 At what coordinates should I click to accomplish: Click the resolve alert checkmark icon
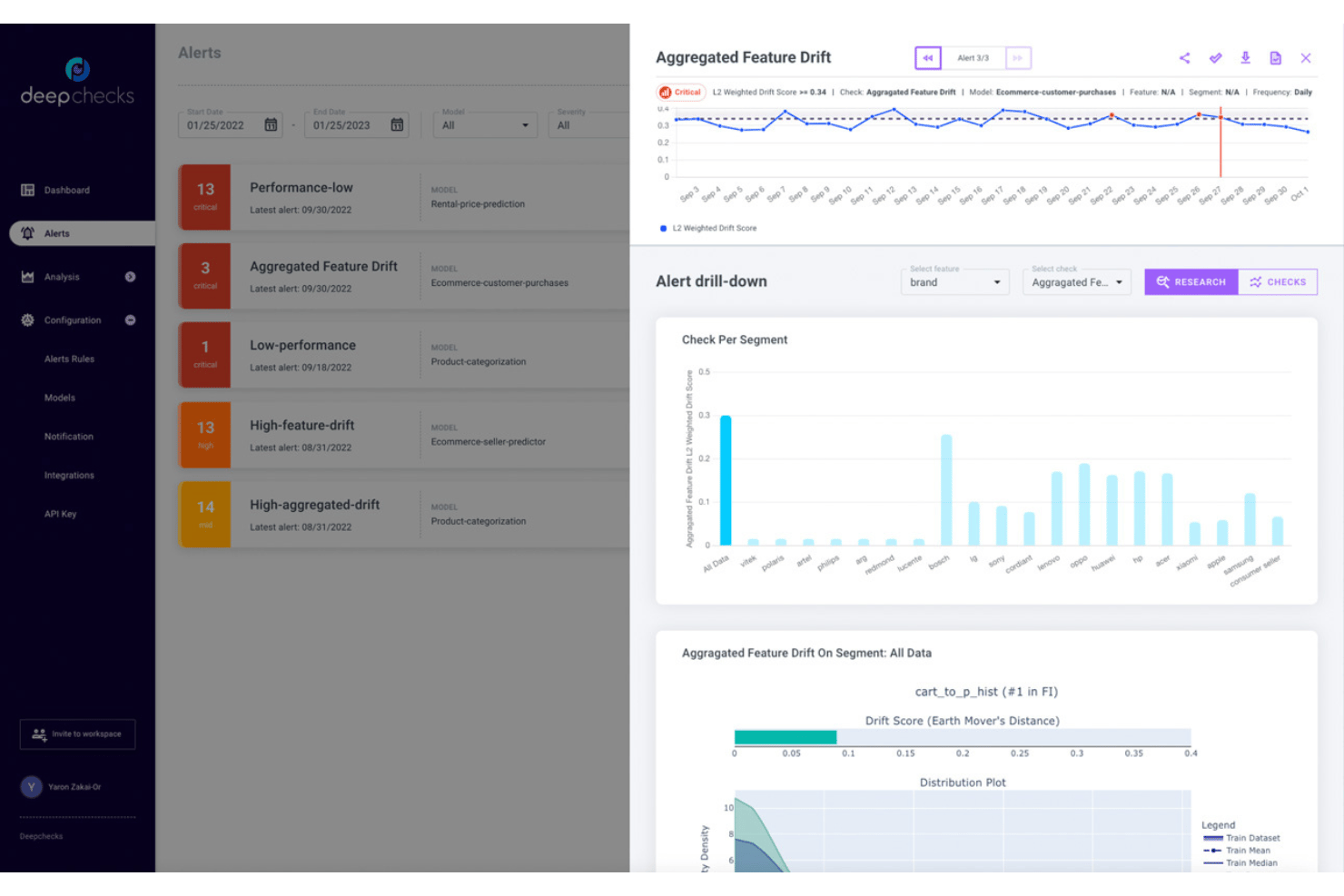coord(1215,58)
